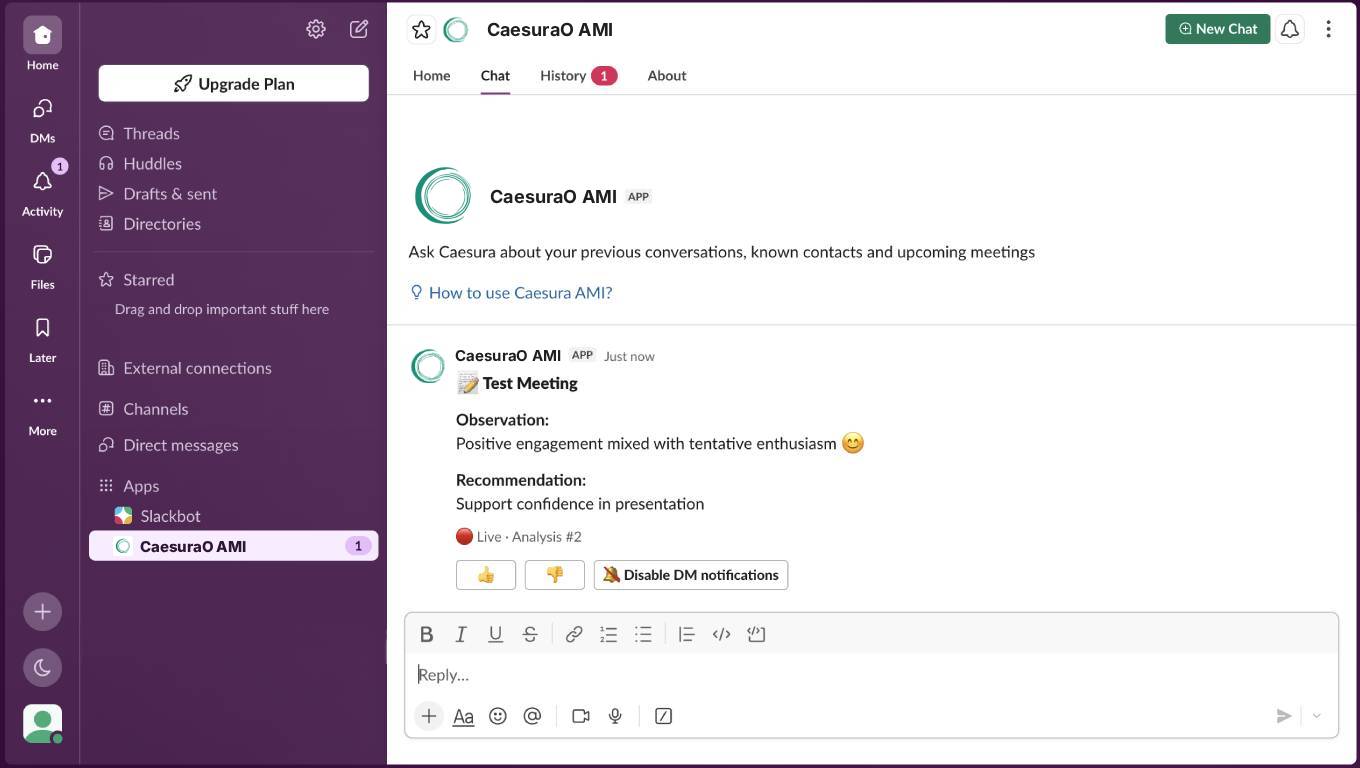Mention someone with the @ icon
Viewport: 1360px width, 768px height.
tap(532, 716)
